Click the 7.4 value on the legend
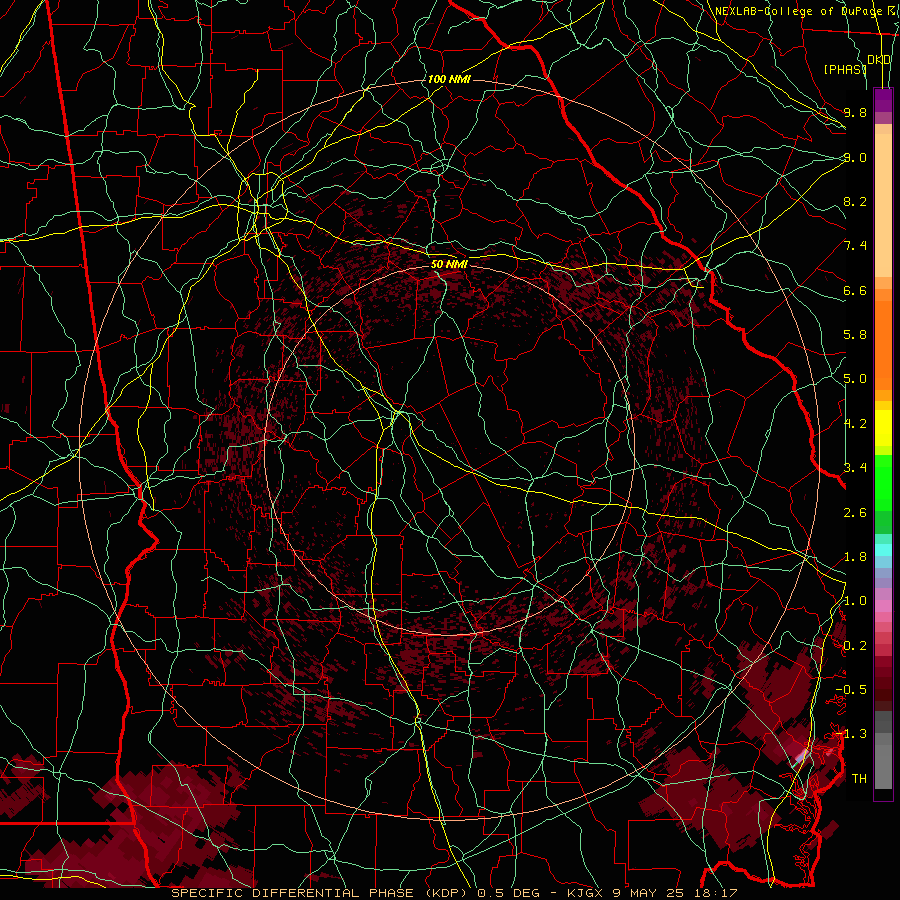Image resolution: width=900 pixels, height=900 pixels. tap(855, 246)
